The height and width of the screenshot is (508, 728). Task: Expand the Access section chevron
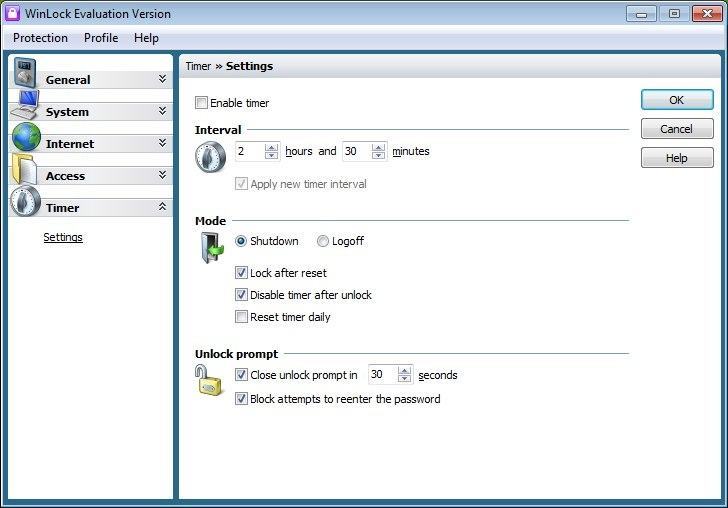[162, 175]
